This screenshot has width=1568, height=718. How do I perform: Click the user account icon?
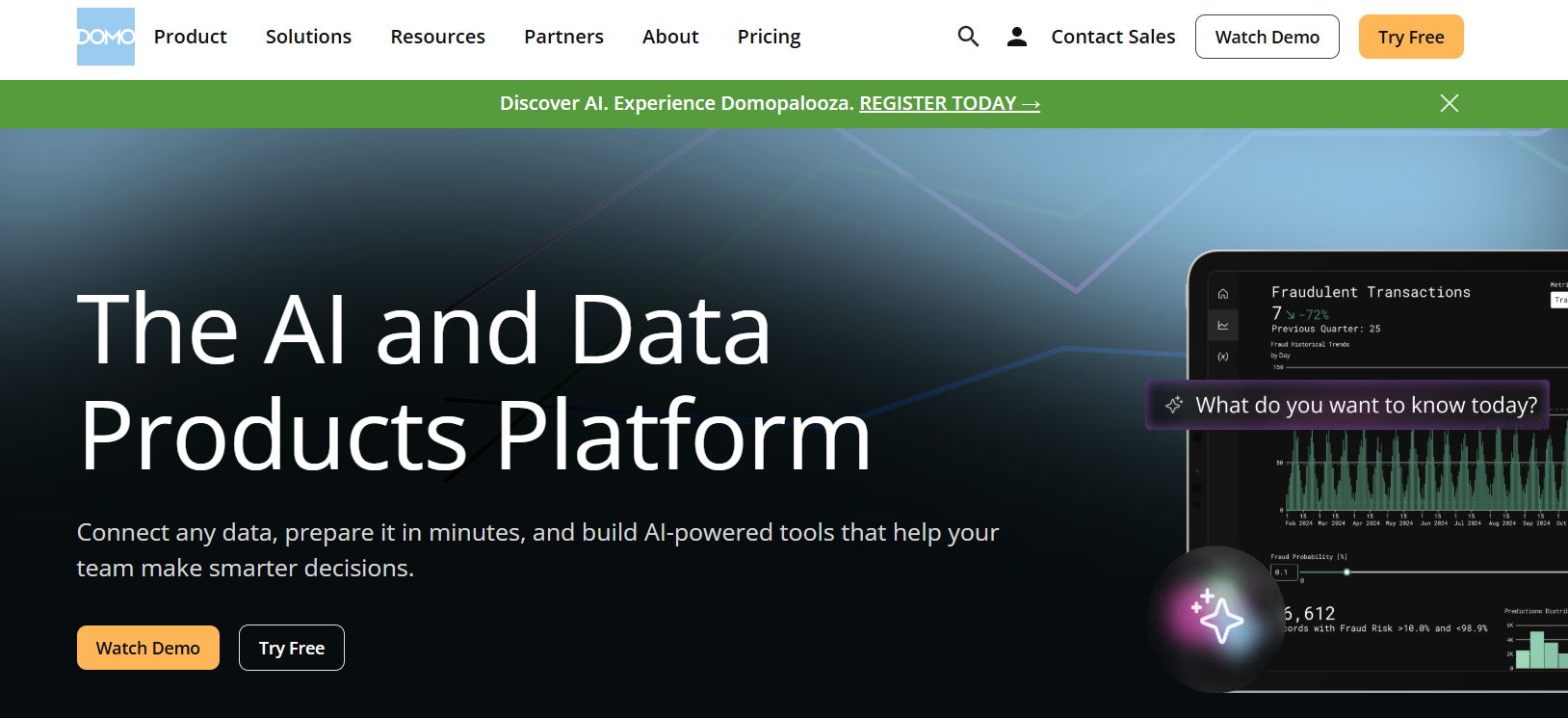pyautogui.click(x=1017, y=37)
